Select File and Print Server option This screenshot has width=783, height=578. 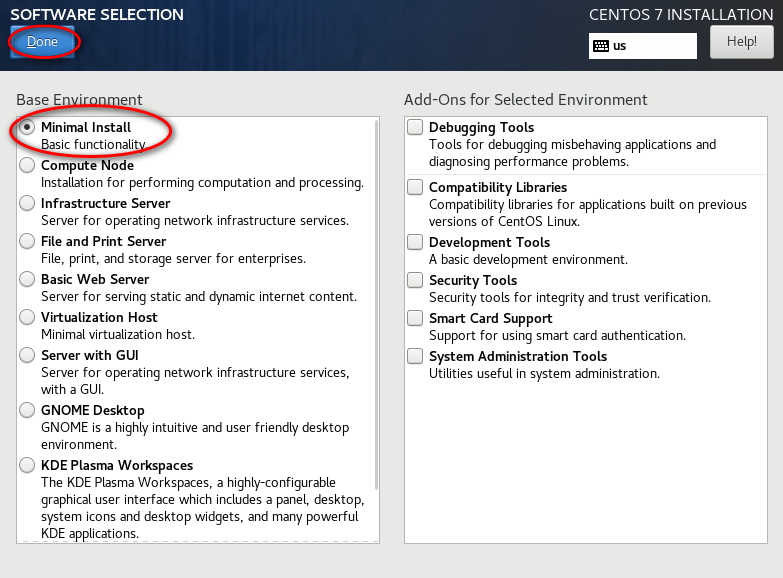27,241
